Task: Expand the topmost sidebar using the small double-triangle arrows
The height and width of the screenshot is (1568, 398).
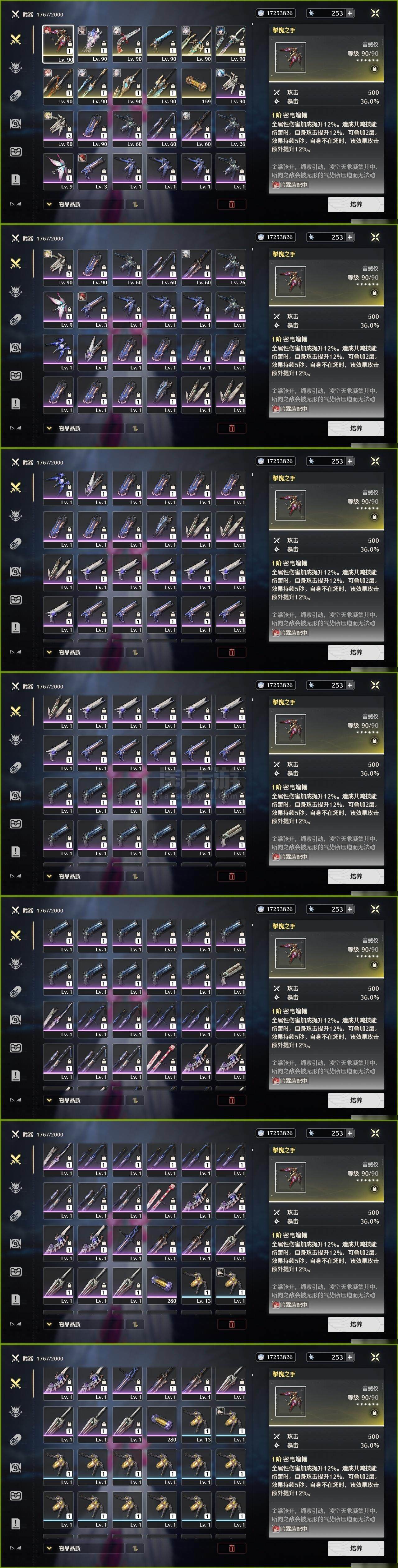Action: pyautogui.click(x=16, y=204)
